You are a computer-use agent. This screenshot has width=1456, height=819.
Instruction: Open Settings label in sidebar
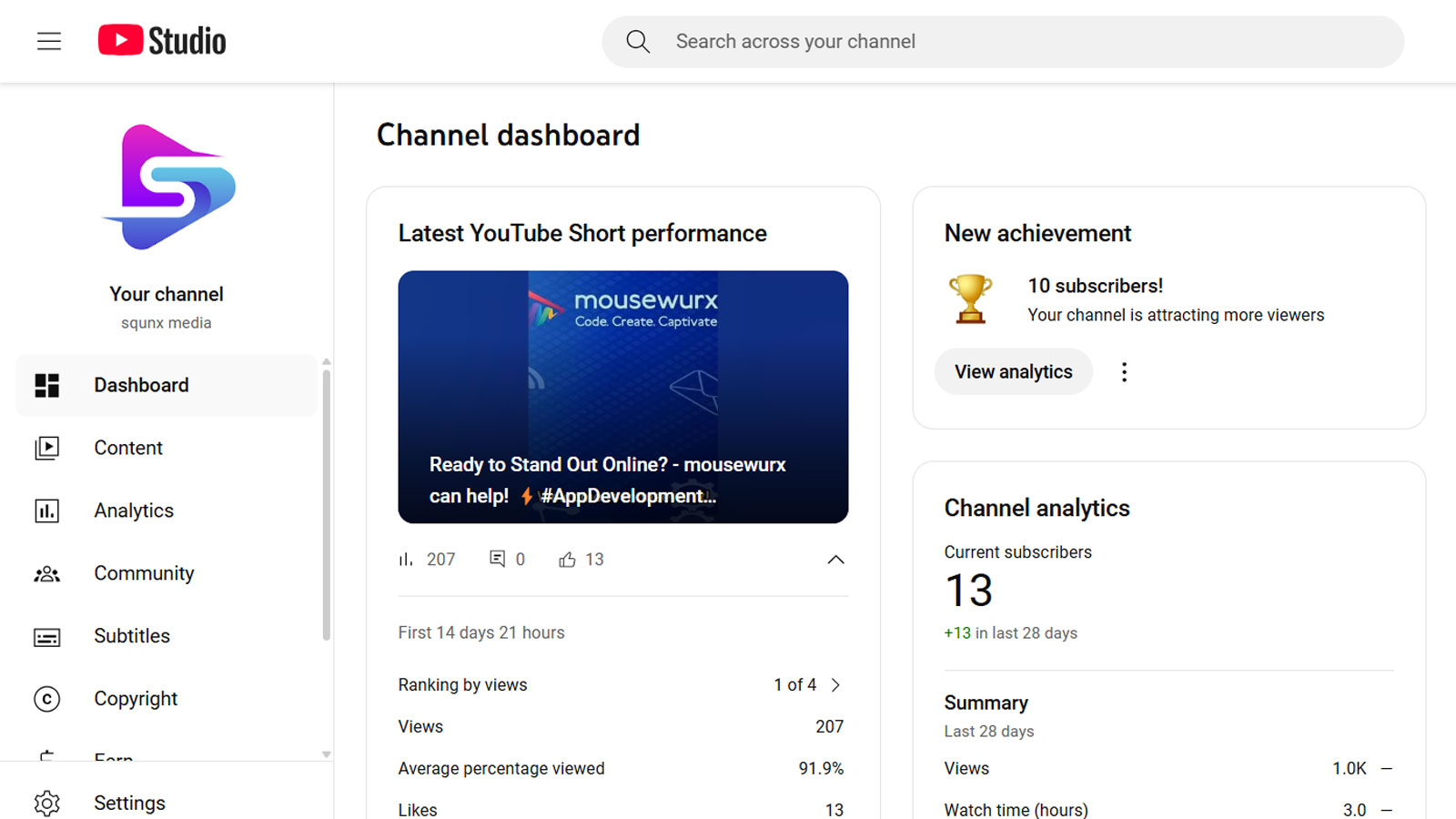point(130,803)
